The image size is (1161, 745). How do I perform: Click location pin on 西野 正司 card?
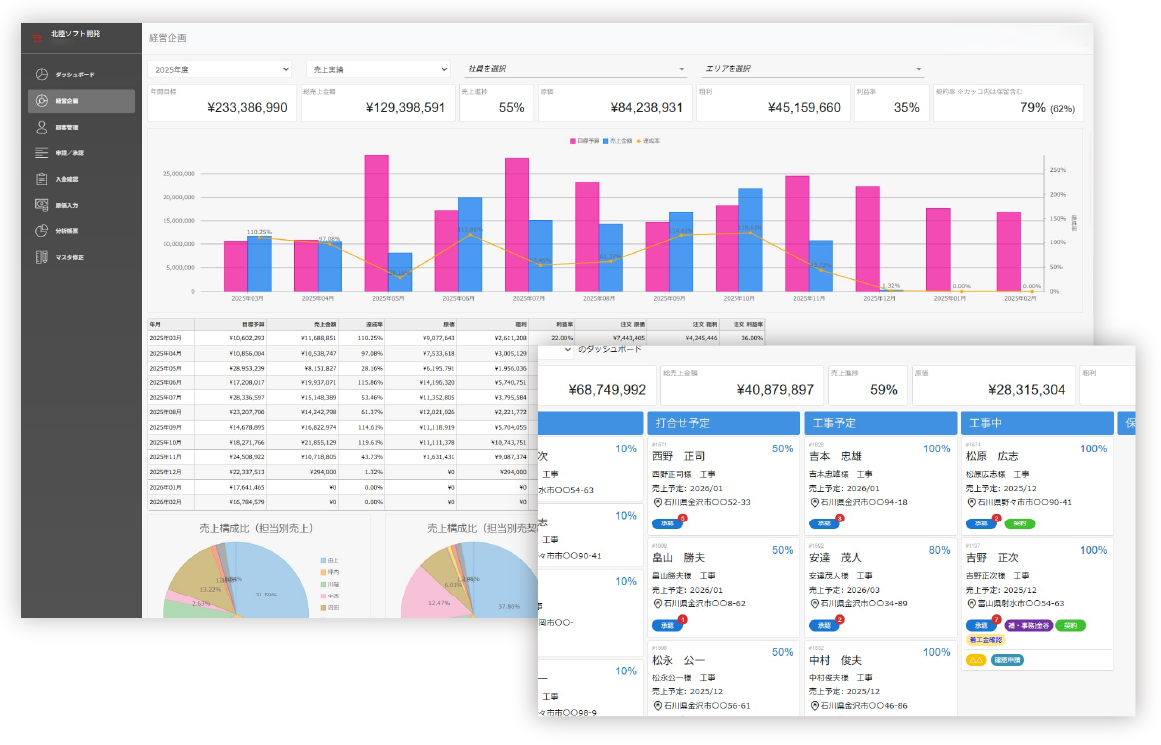[x=657, y=502]
